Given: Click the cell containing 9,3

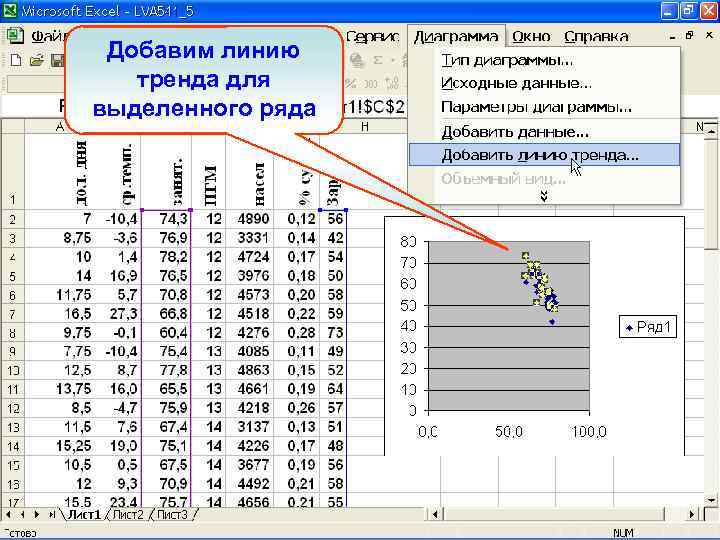Looking at the screenshot, I should [117, 484].
